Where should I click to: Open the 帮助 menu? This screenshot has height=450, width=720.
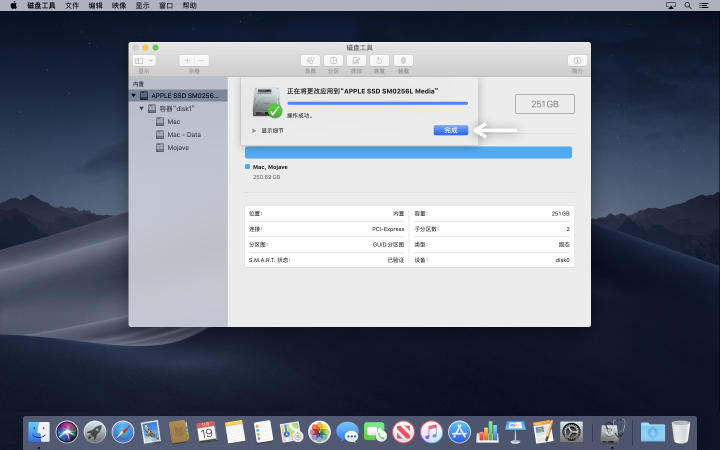click(x=190, y=6)
